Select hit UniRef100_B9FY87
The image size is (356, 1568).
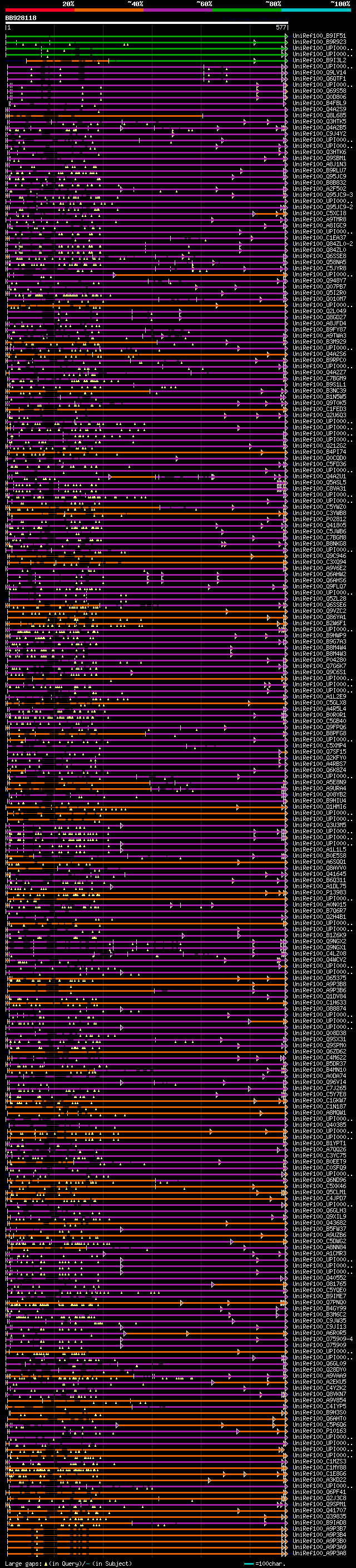(319, 329)
